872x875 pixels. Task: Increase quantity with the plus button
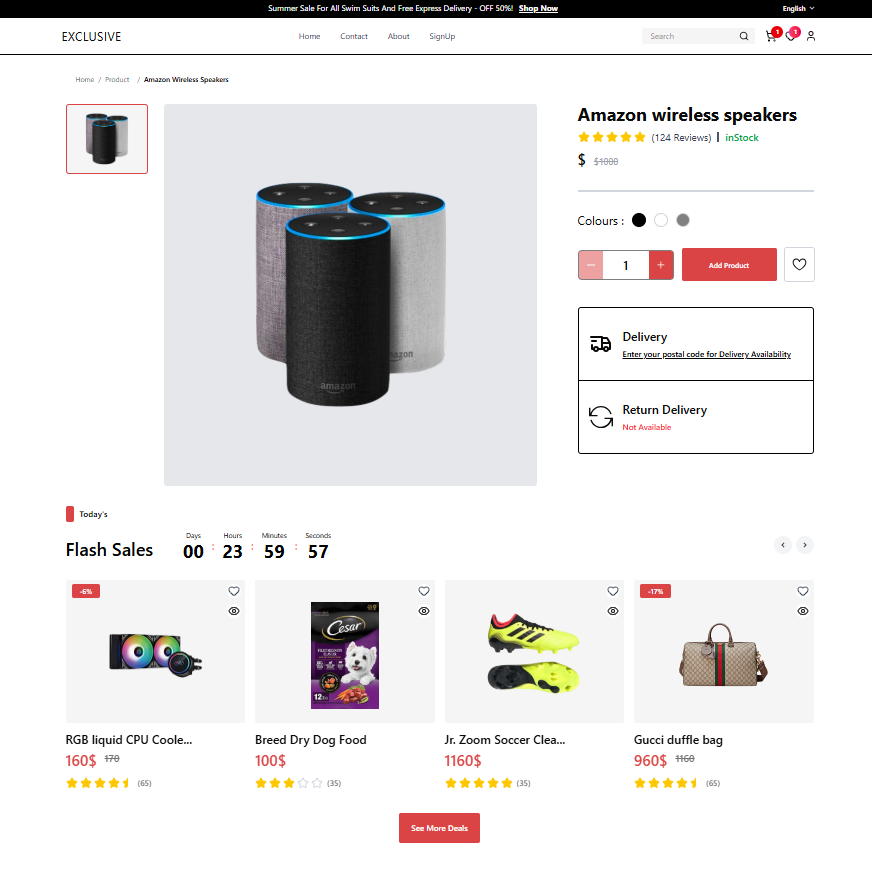pyautogui.click(x=661, y=265)
